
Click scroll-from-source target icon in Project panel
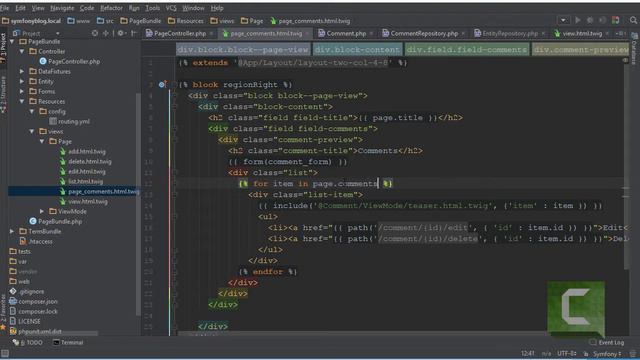coord(95,33)
